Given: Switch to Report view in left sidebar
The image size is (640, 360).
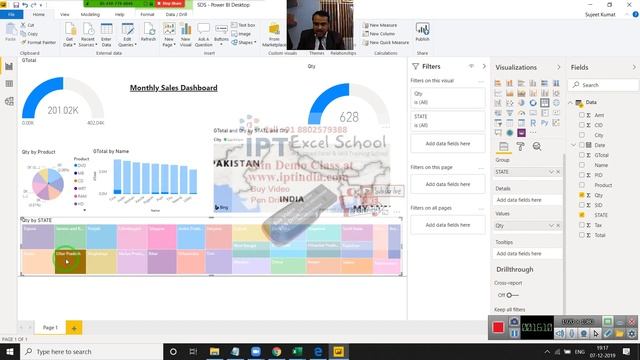Looking at the screenshot, I should [9, 67].
